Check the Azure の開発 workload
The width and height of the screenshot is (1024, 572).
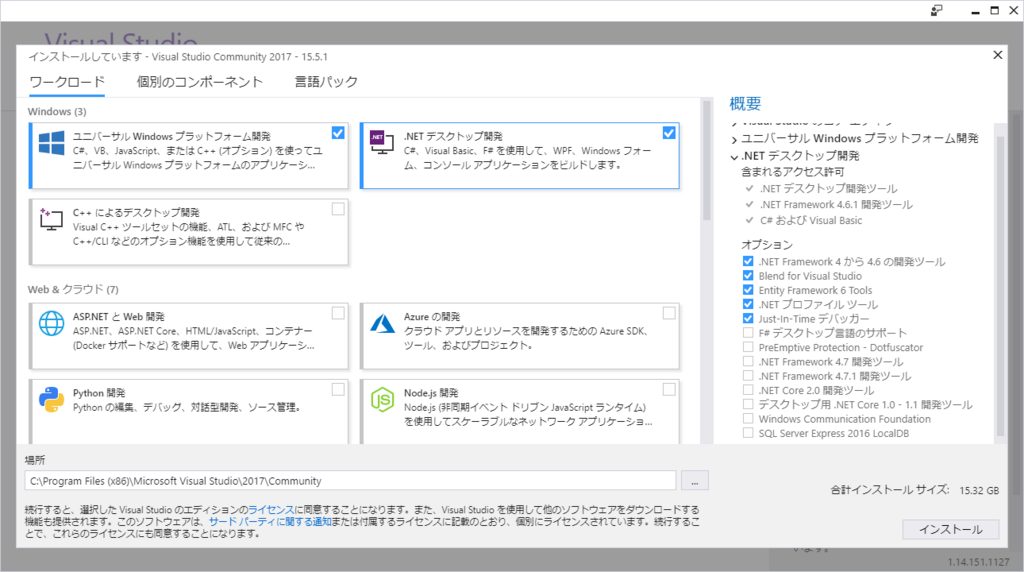coord(669,313)
